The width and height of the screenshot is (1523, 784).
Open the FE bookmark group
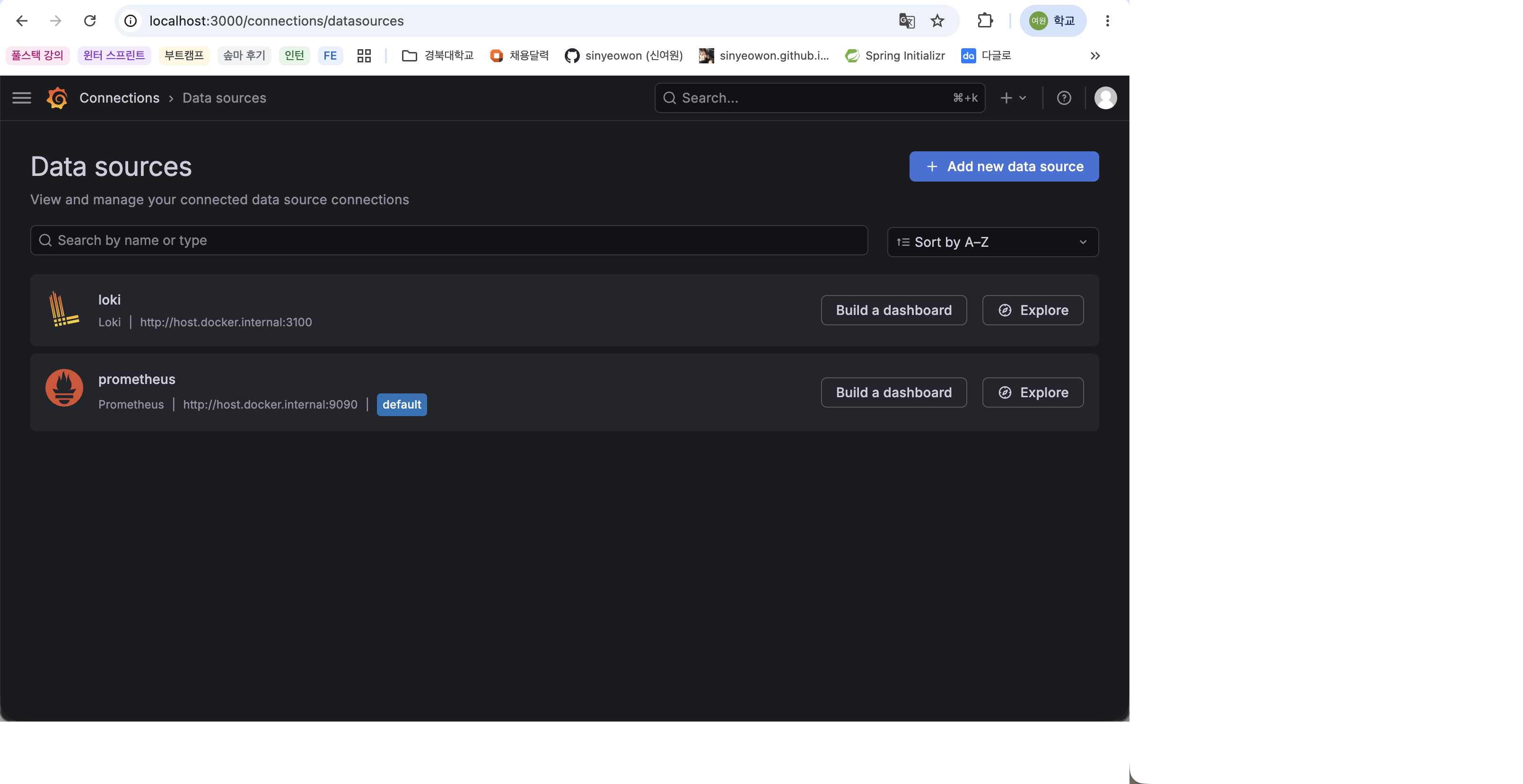click(x=330, y=56)
